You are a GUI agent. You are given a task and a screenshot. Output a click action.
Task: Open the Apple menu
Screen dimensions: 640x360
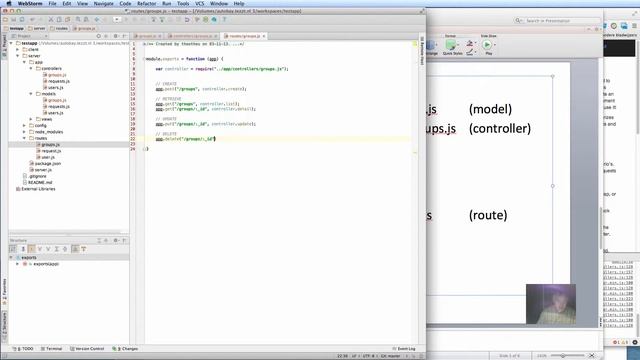point(9,3)
